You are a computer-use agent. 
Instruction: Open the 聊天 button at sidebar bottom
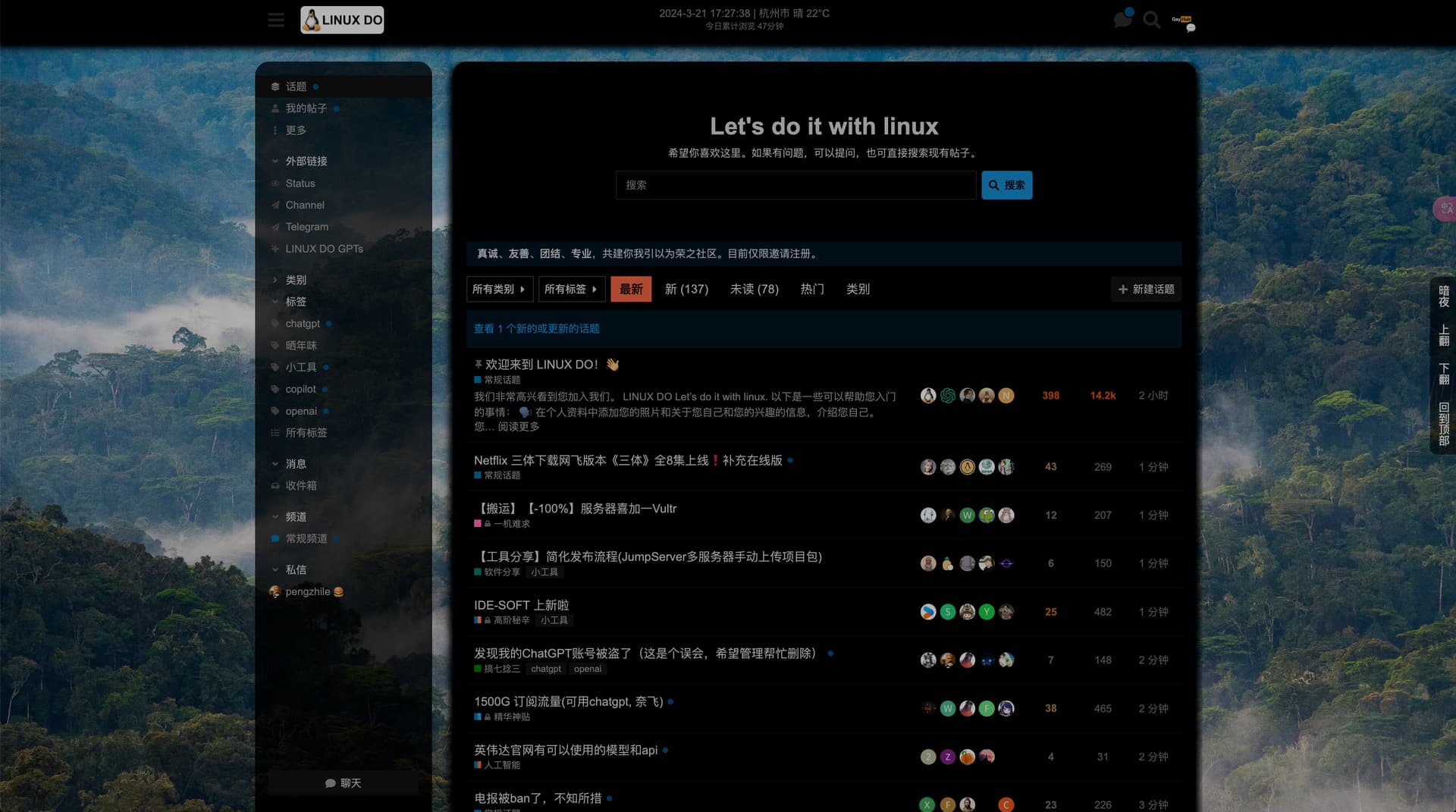coord(343,783)
